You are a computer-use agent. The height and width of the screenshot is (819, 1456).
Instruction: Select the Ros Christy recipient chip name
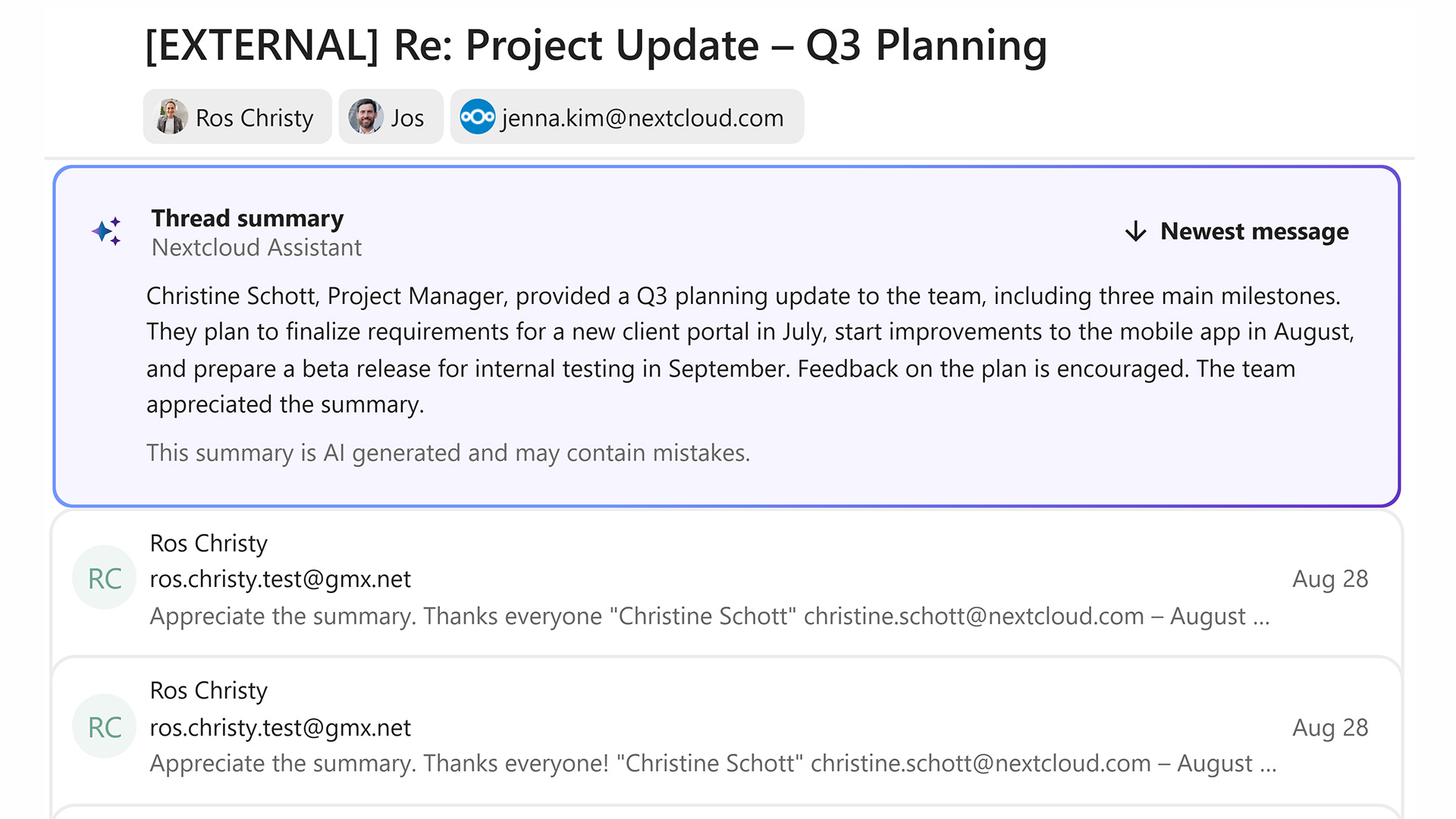[254, 118]
